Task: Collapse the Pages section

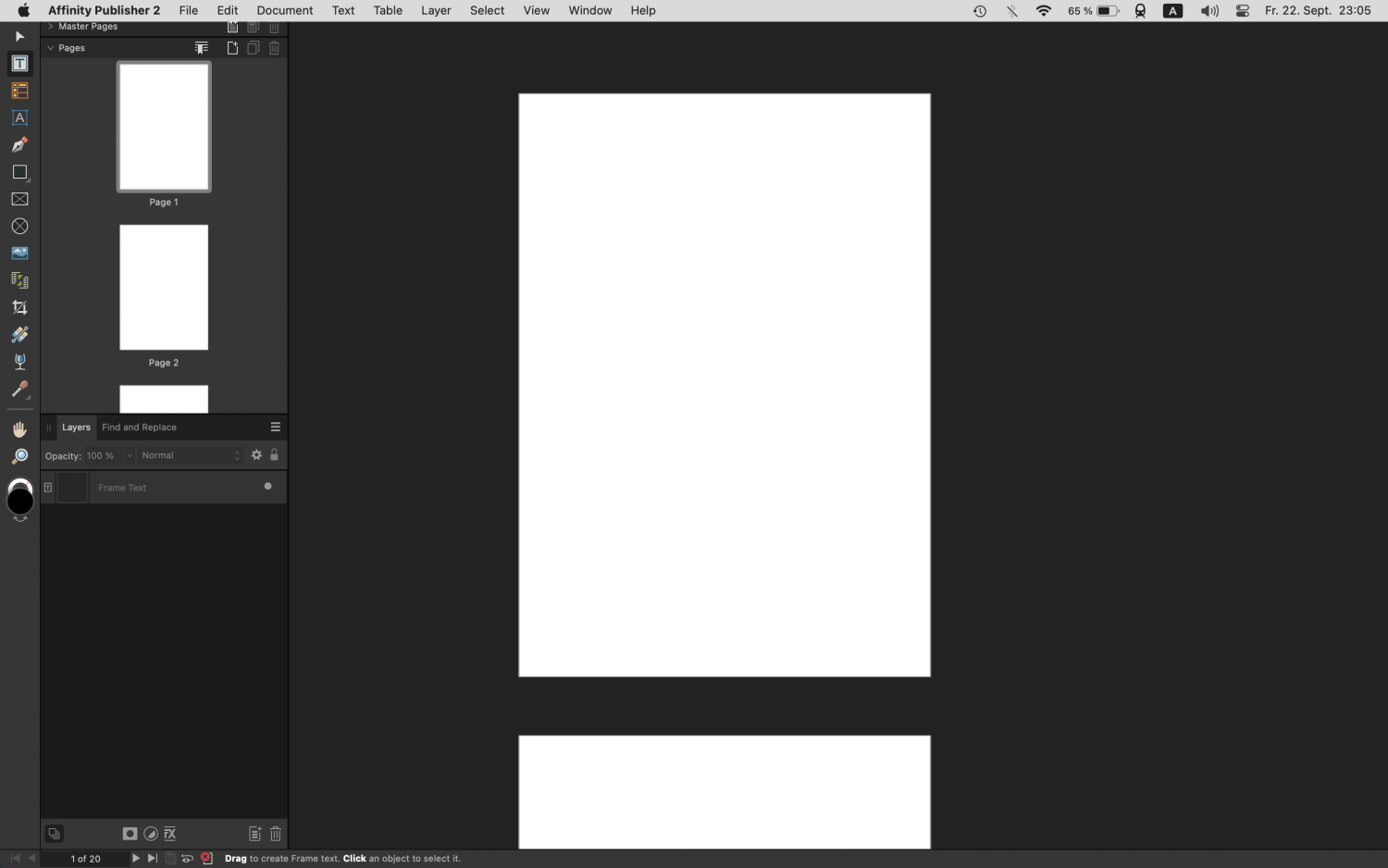Action: click(51, 47)
